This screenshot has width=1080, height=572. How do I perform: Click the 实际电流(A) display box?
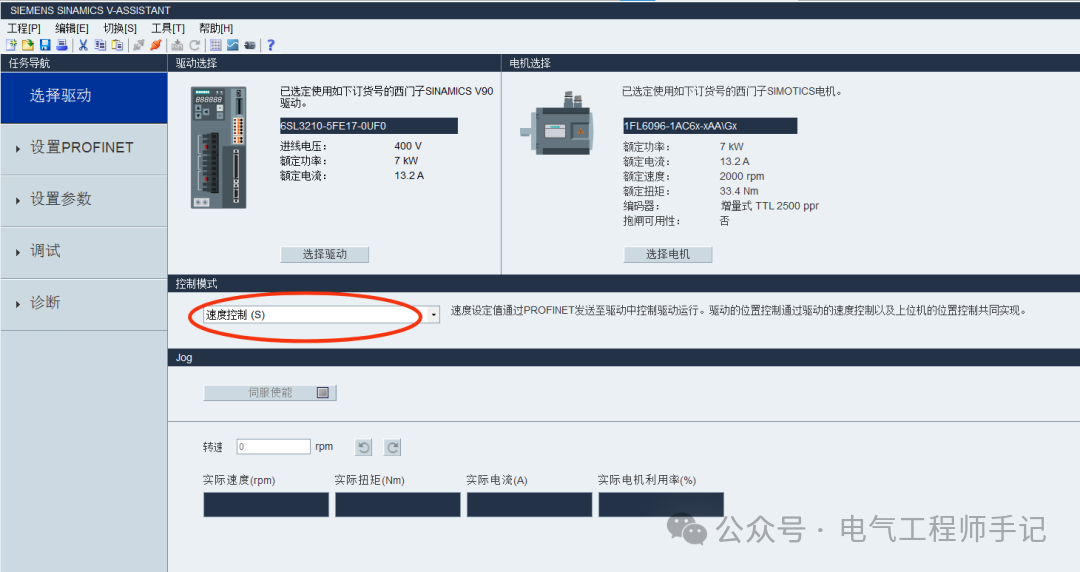(x=529, y=504)
